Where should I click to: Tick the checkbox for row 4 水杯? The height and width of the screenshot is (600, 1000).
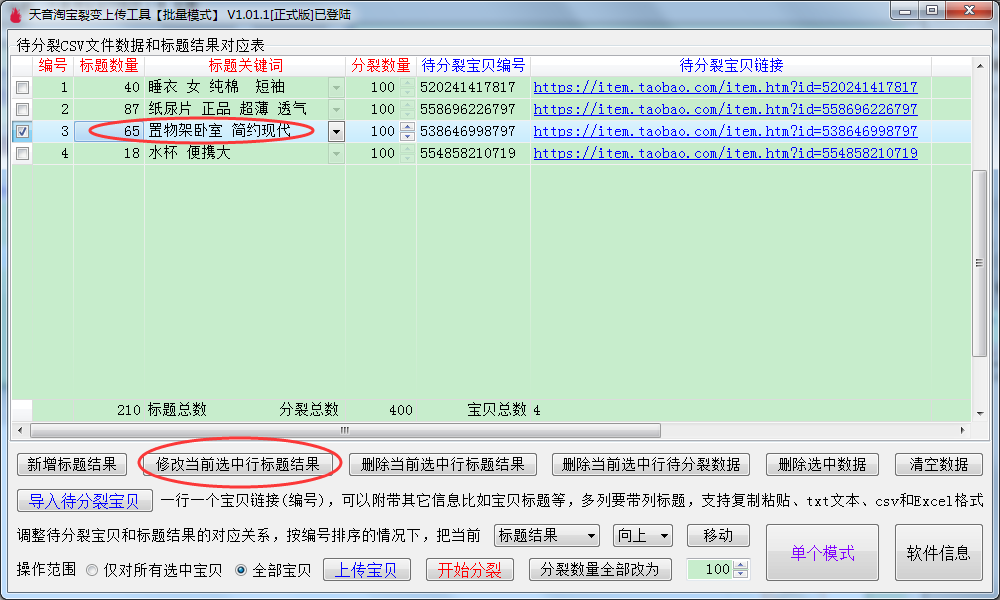tap(22, 154)
